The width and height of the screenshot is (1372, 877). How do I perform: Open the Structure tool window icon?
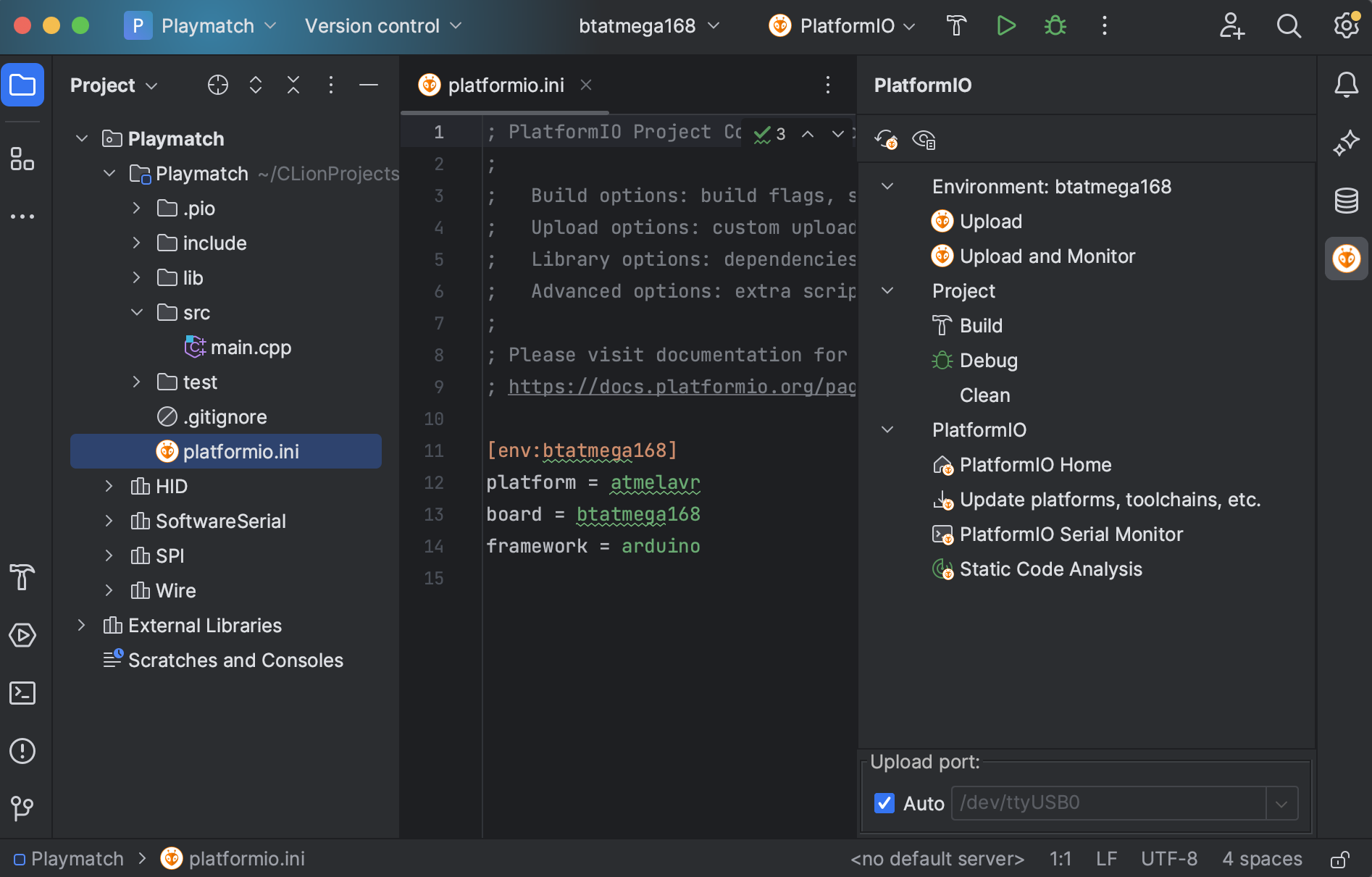pyautogui.click(x=22, y=159)
